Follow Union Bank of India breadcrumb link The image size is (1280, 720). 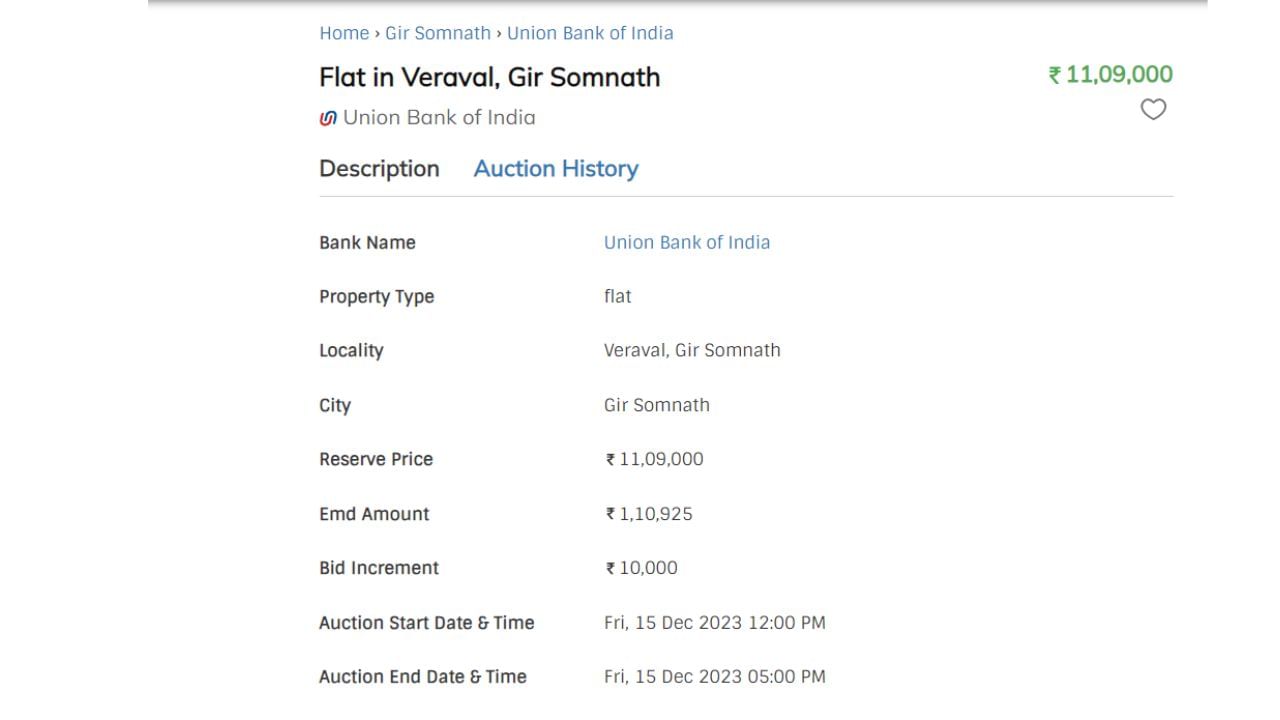tap(590, 33)
